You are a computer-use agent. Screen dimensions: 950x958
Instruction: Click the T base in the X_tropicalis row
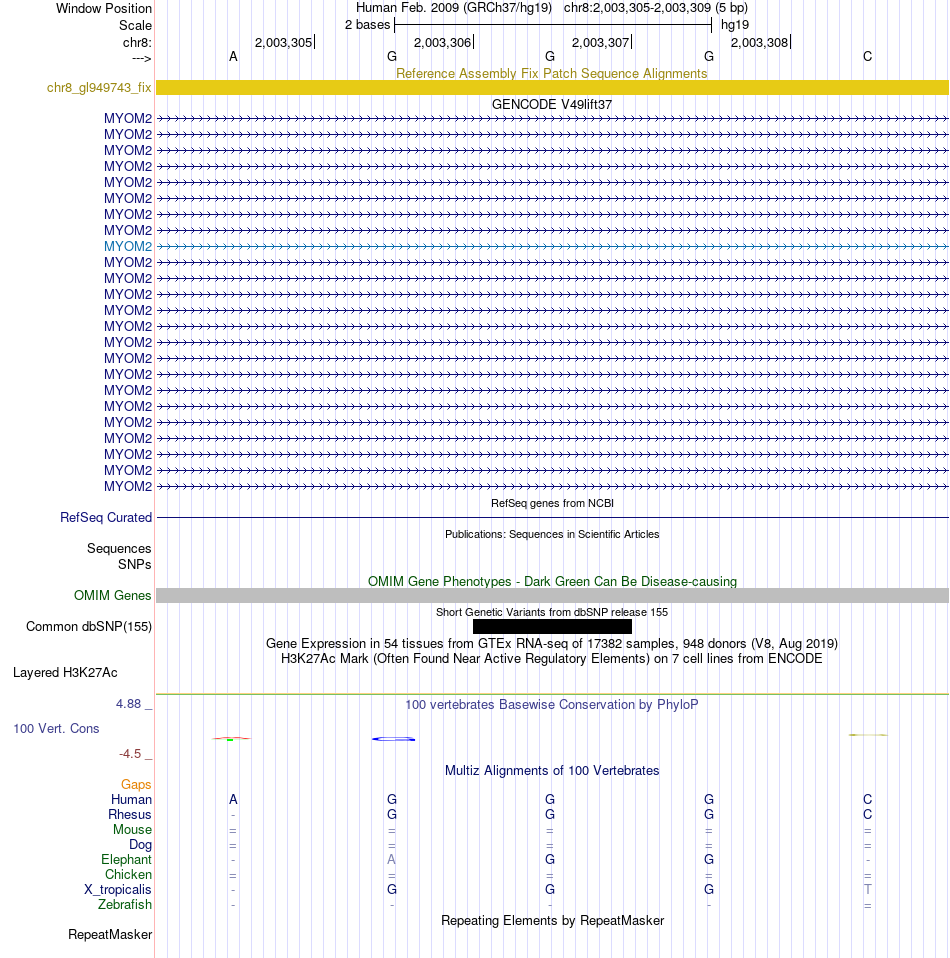[x=868, y=890]
